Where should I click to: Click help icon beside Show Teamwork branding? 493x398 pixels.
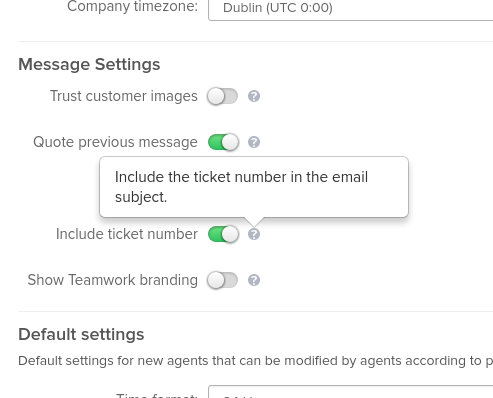pos(254,280)
